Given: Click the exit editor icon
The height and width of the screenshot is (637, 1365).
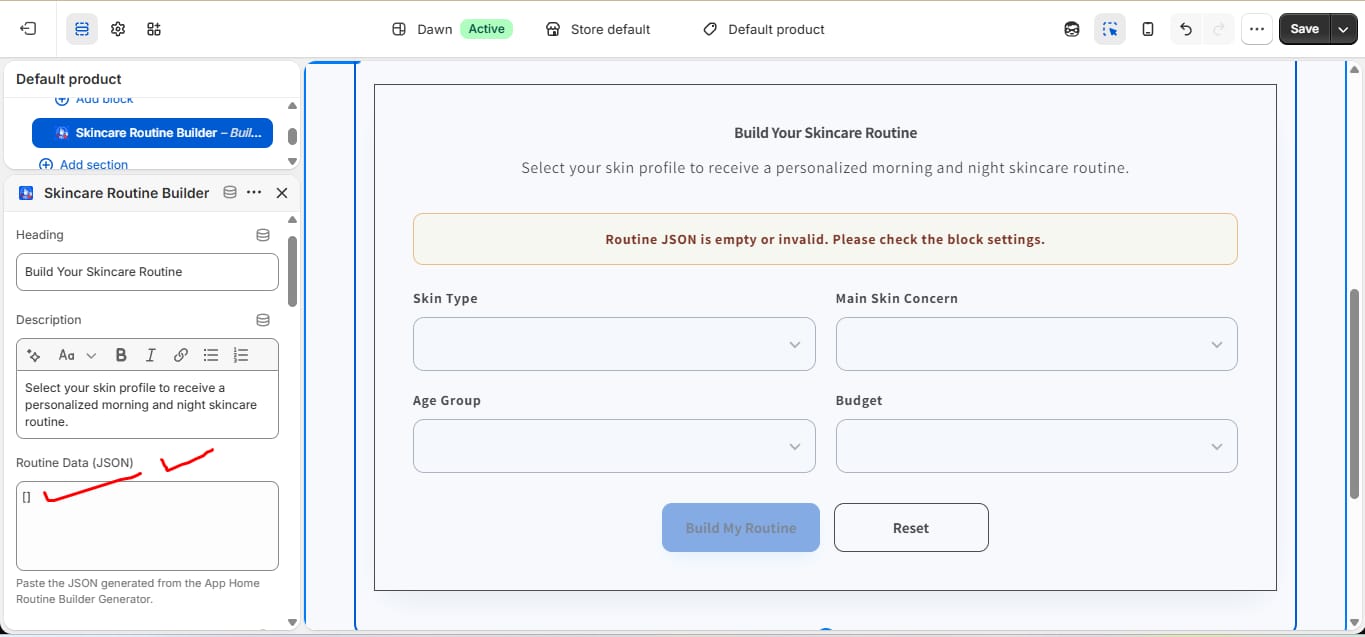Looking at the screenshot, I should 28,29.
